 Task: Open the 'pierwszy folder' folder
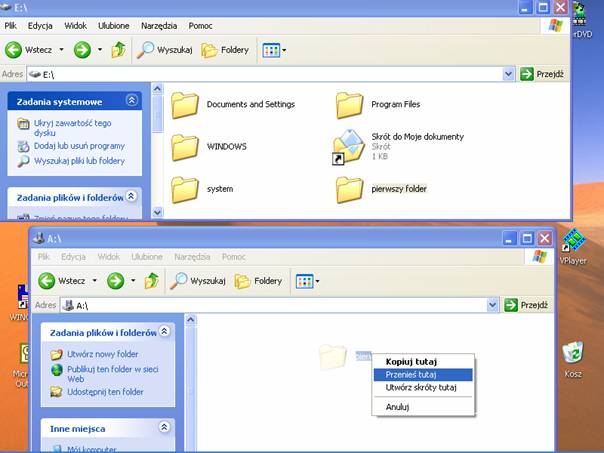(x=349, y=187)
